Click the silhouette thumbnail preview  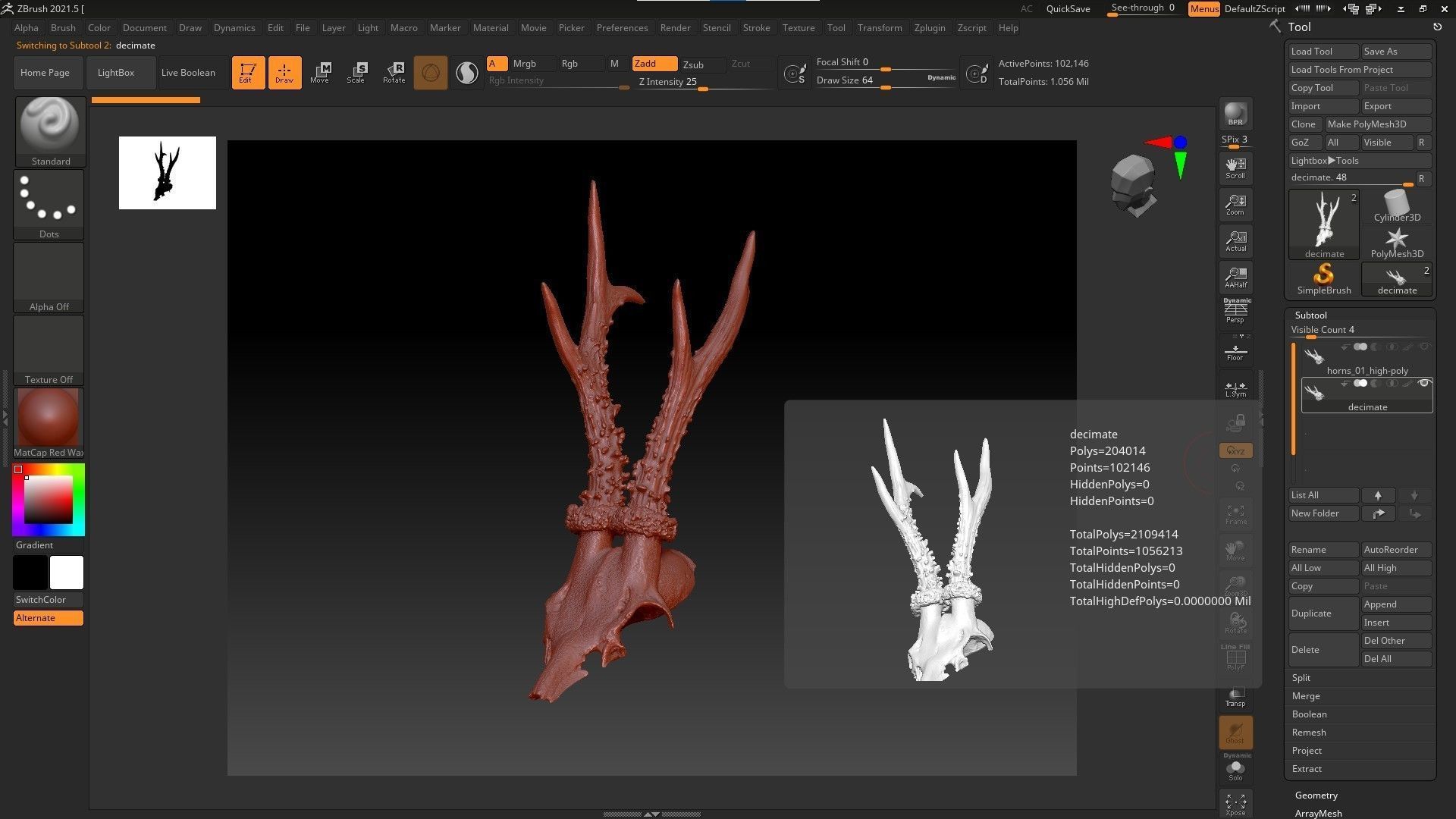167,173
